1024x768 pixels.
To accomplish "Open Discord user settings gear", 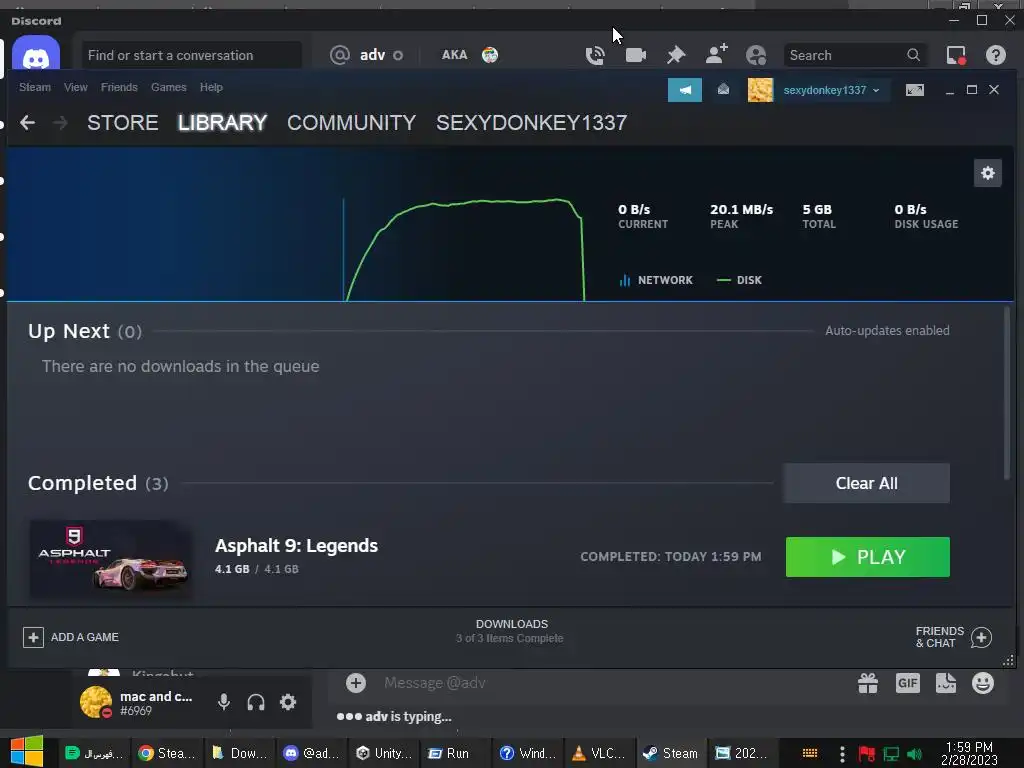I will coord(288,702).
